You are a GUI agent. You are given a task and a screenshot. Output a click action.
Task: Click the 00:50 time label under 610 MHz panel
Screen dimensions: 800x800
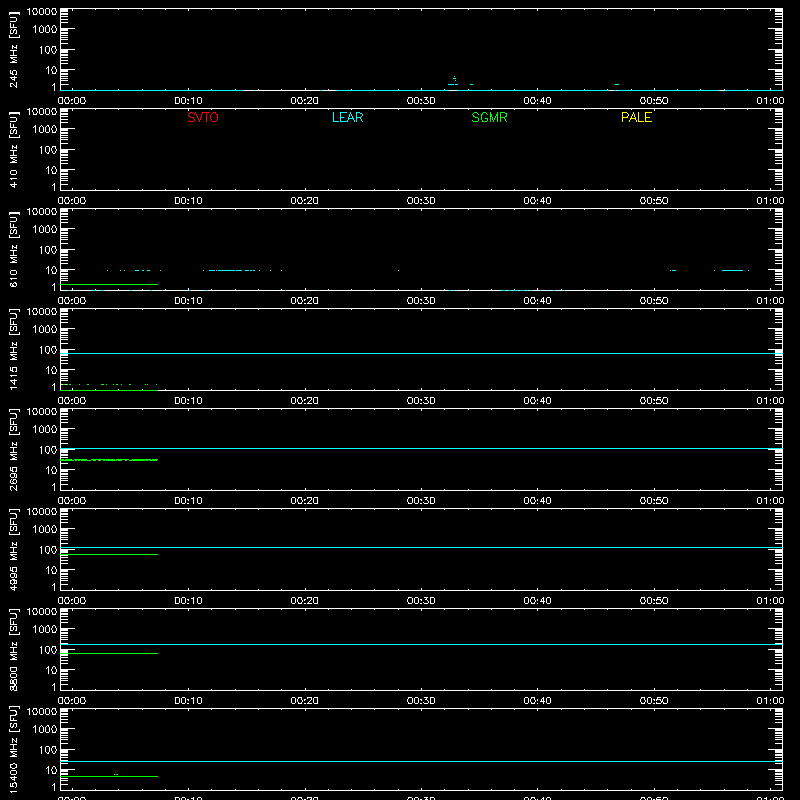coord(654,301)
